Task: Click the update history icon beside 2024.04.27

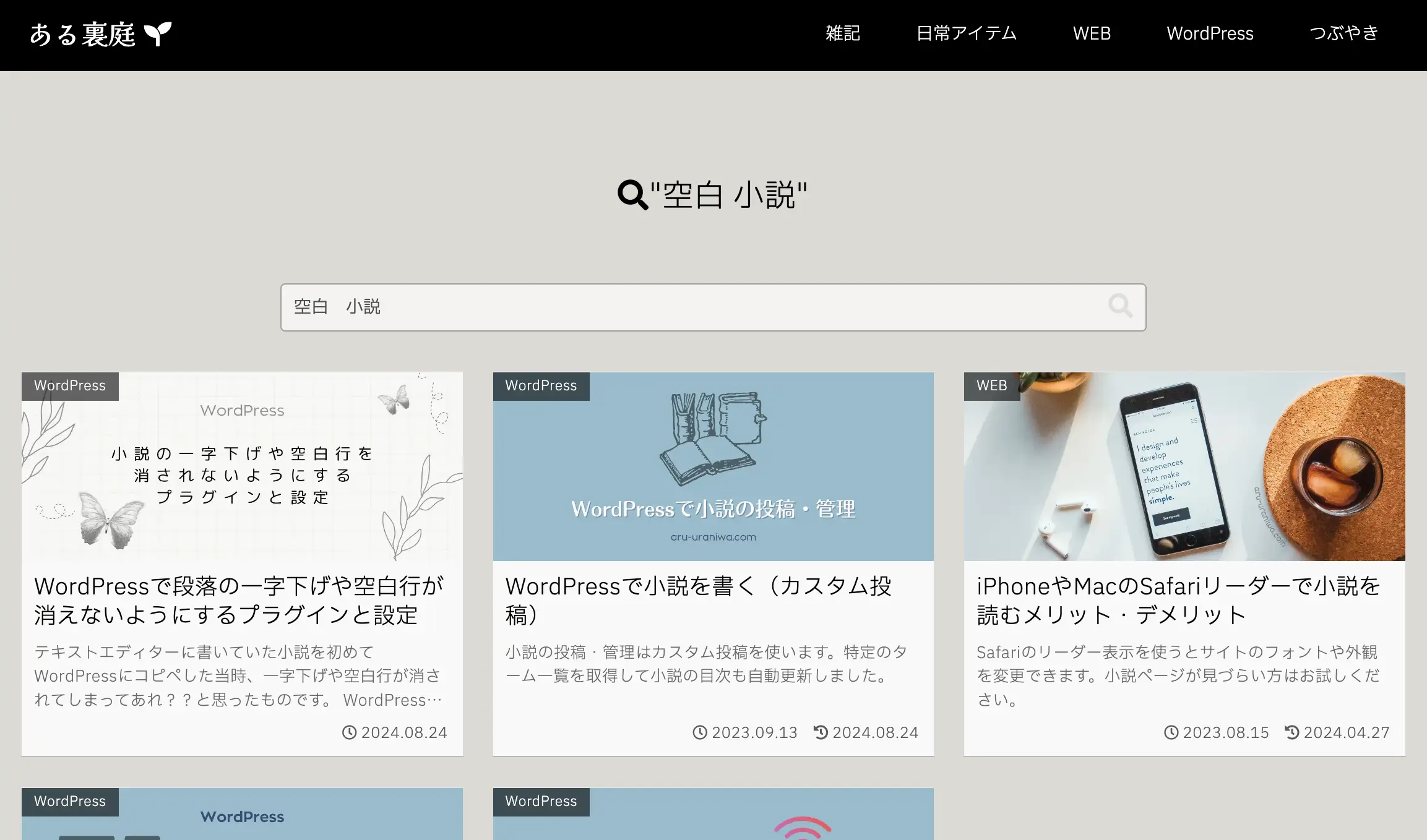Action: pos(1292,732)
